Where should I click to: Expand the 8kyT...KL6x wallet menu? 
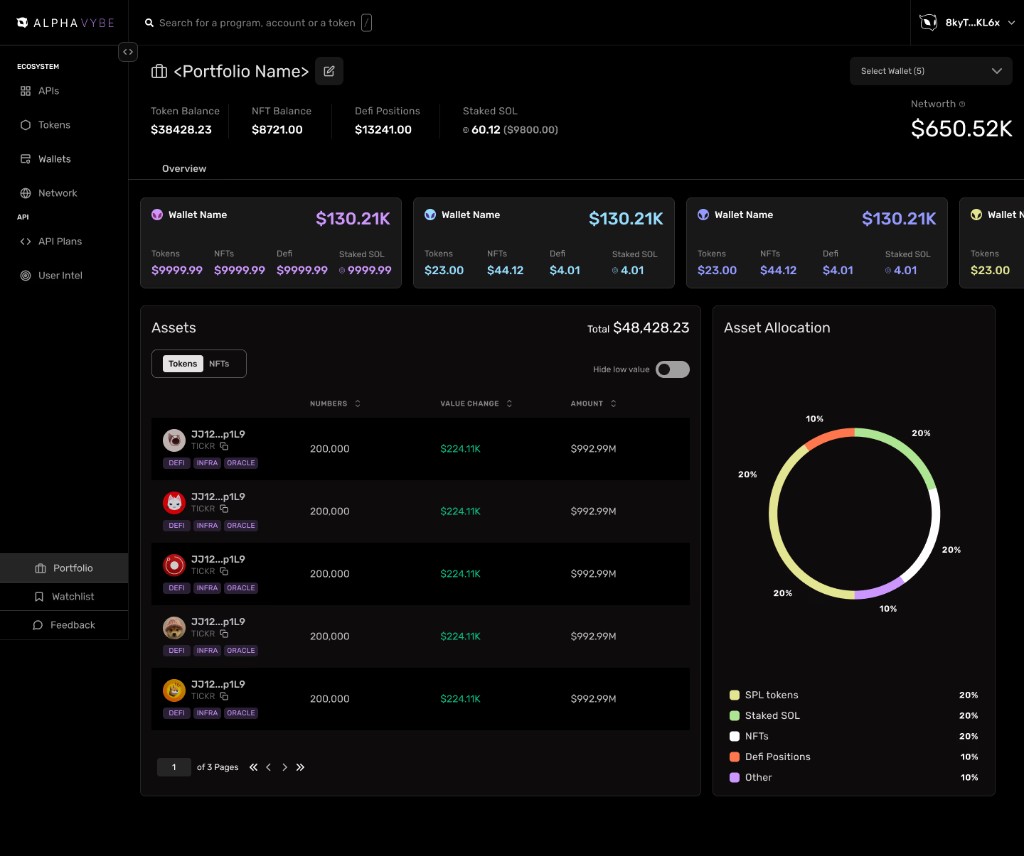(967, 22)
